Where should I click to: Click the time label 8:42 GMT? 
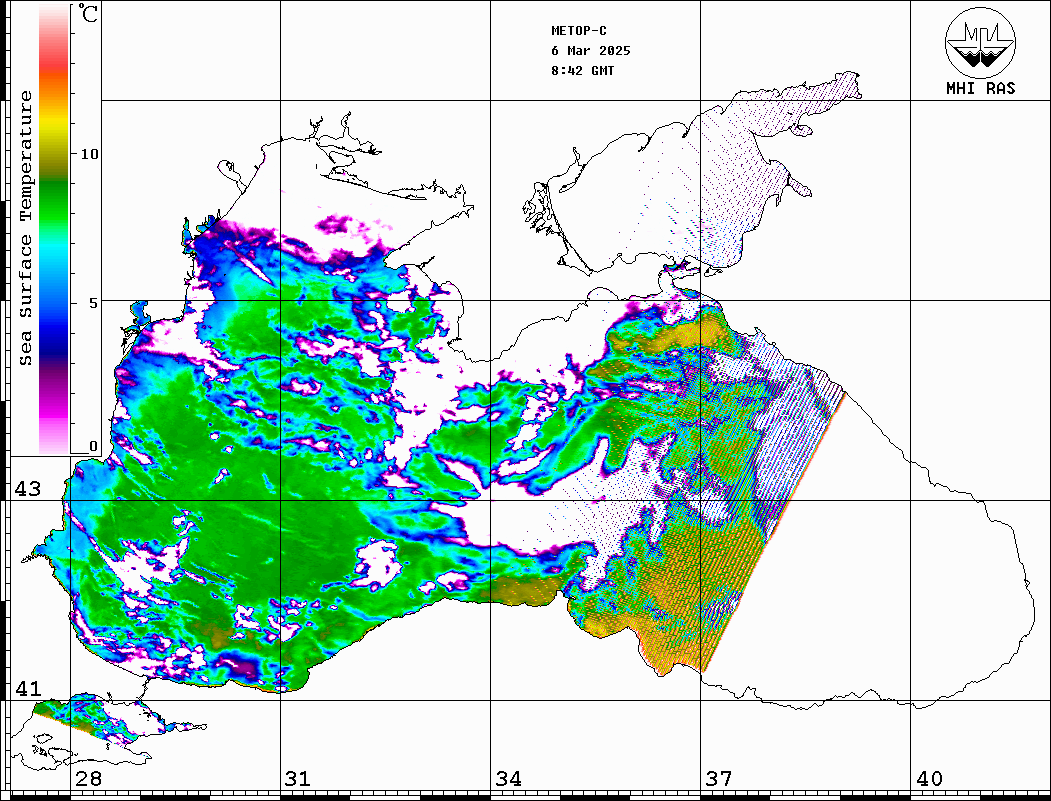582,71
